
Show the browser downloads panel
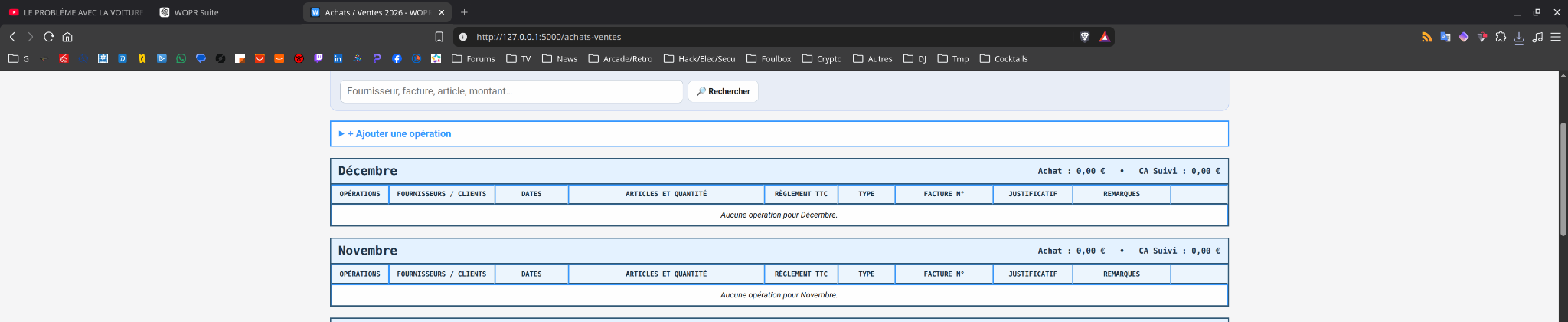(x=1519, y=38)
